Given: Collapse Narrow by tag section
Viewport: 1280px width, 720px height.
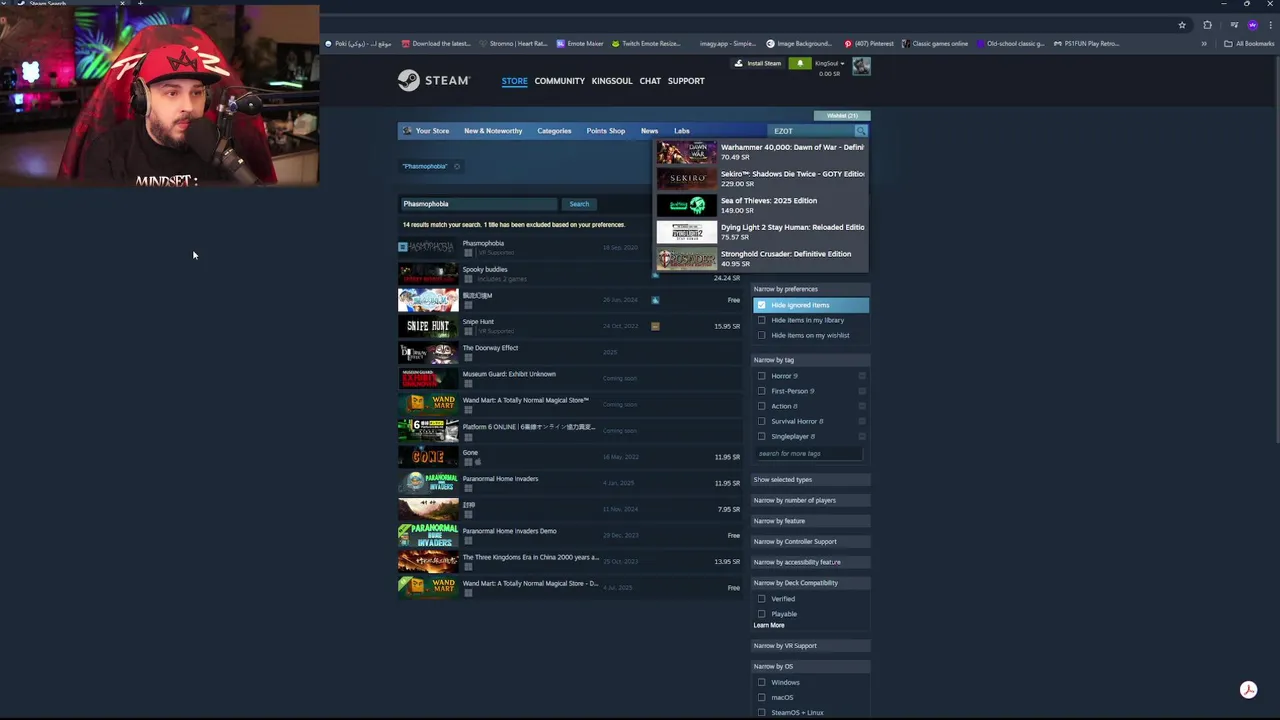Looking at the screenshot, I should [x=811, y=360].
